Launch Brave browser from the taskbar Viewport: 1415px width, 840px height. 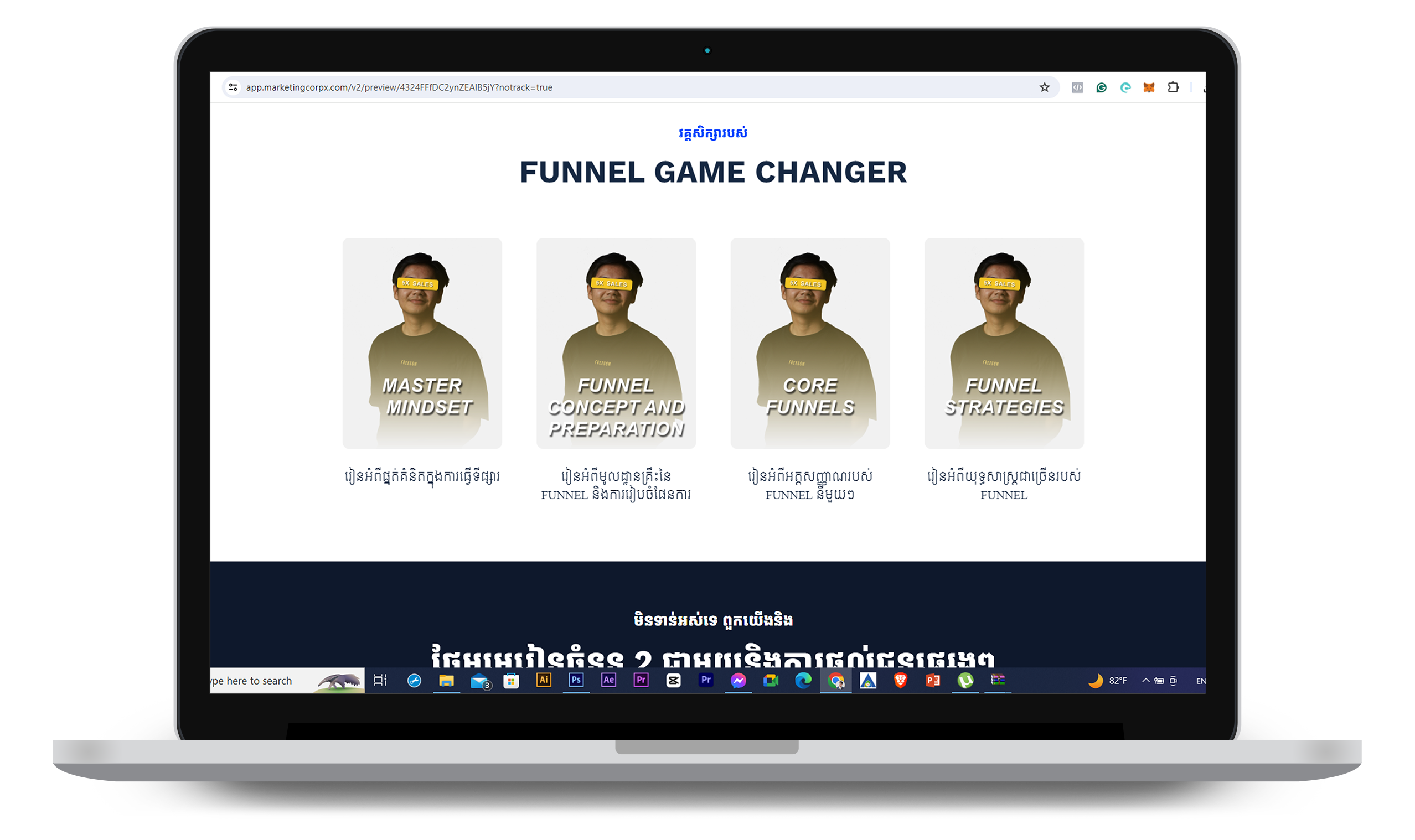pyautogui.click(x=900, y=681)
